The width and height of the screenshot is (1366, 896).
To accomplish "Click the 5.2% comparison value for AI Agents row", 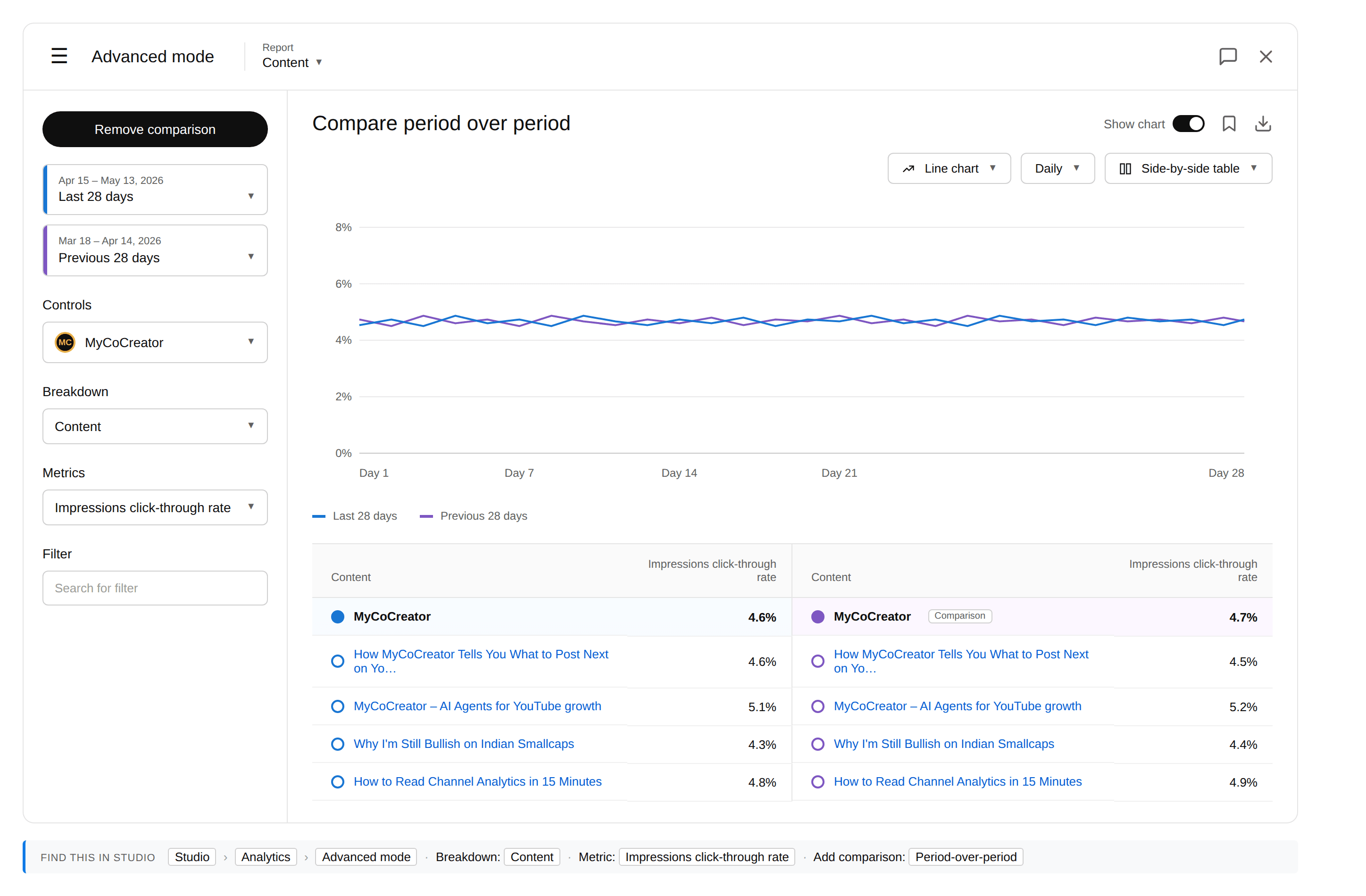I will point(1242,706).
